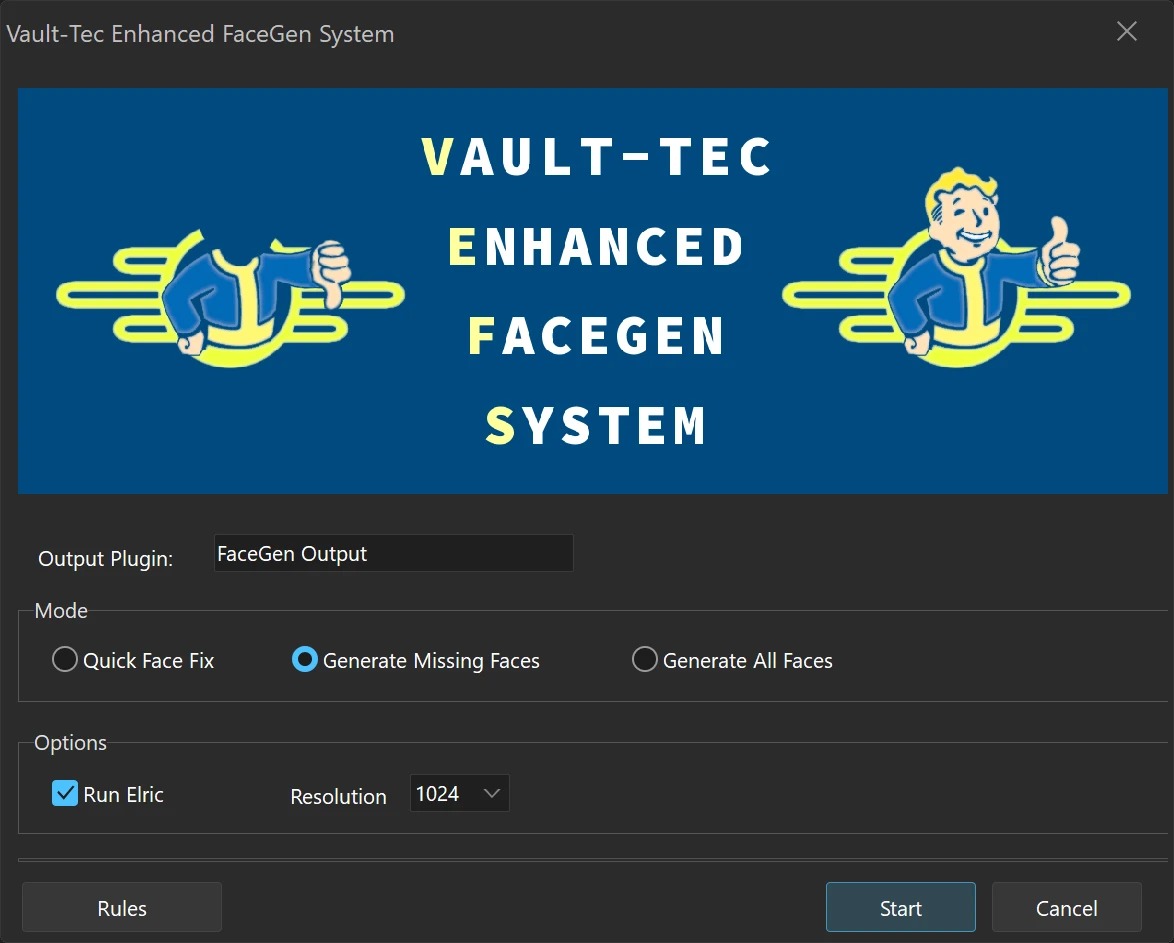Open the Resolution 1024 dropdown
This screenshot has width=1174, height=943.
click(460, 793)
